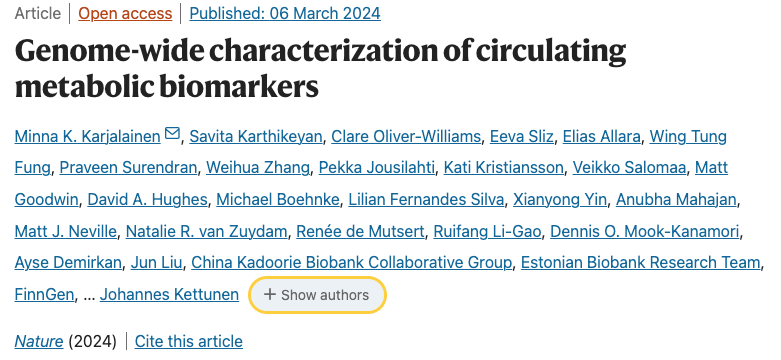The width and height of the screenshot is (781, 360).
Task: Select author Michael Boehnke
Action: pos(277,200)
